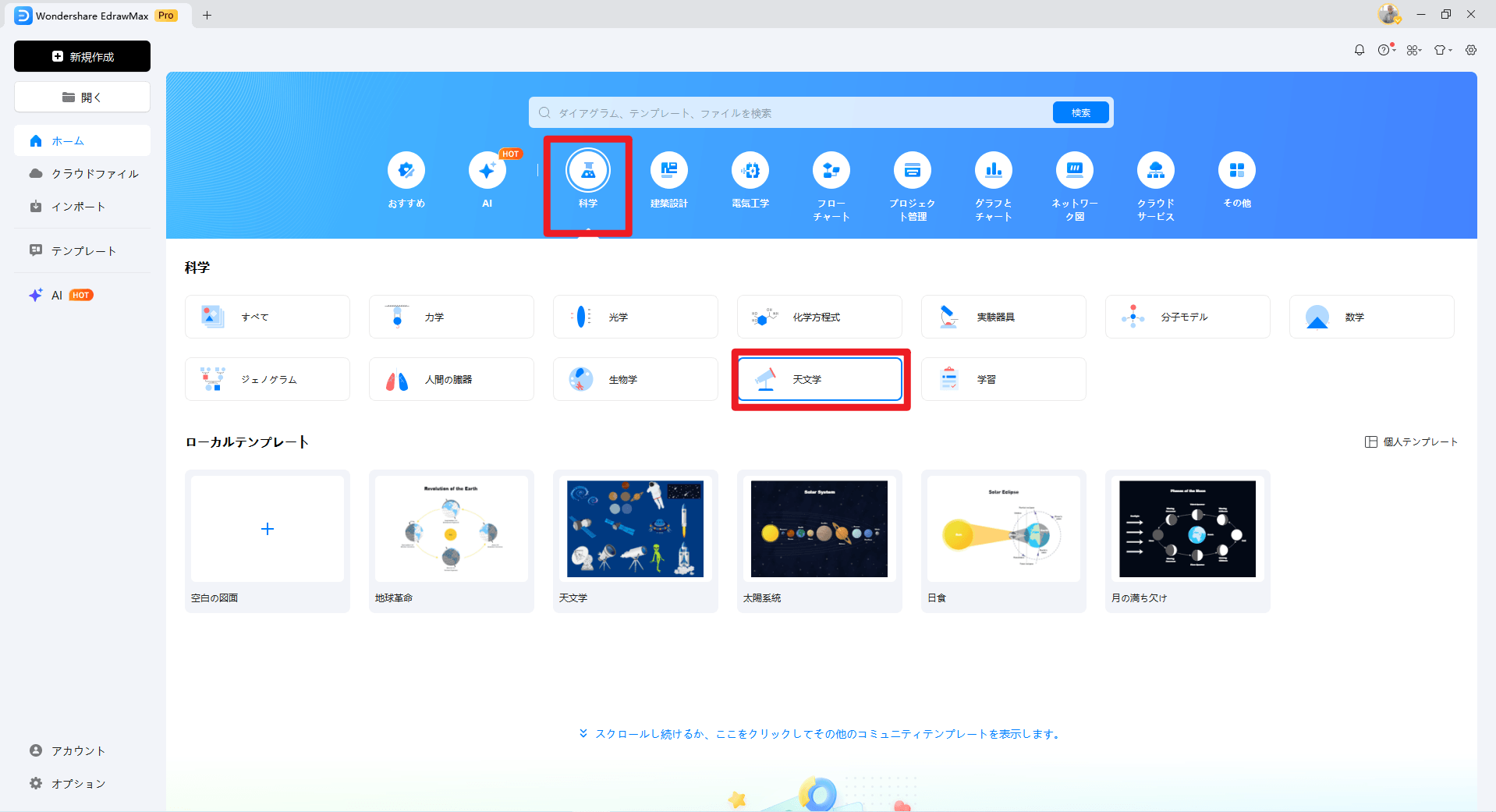The width and height of the screenshot is (1496, 812).
Task: Select the 分子モデル subcategory
Action: pos(1186,317)
